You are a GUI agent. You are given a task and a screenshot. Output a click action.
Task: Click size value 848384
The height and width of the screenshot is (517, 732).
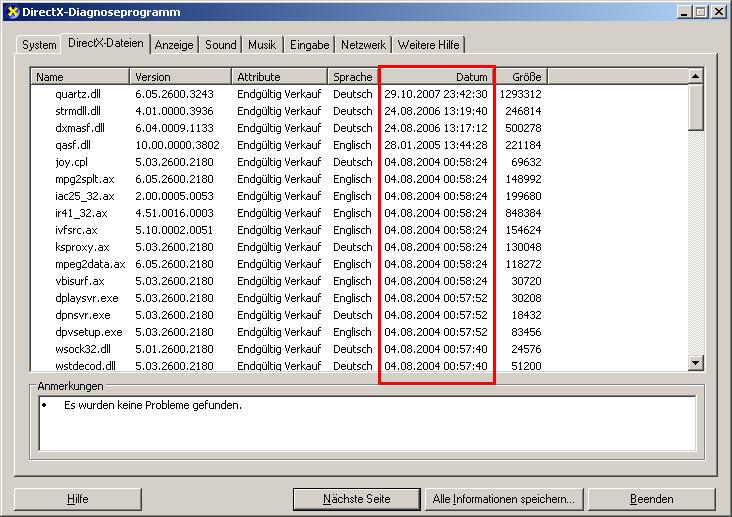(x=523, y=213)
